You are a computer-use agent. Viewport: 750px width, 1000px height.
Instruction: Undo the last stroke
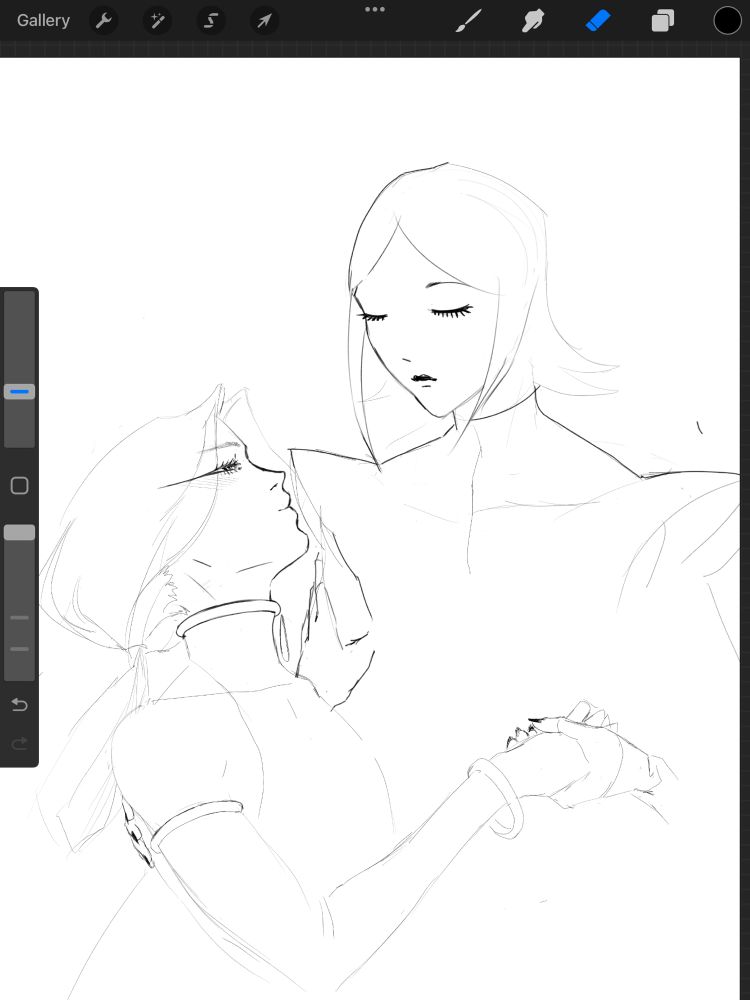tap(19, 704)
